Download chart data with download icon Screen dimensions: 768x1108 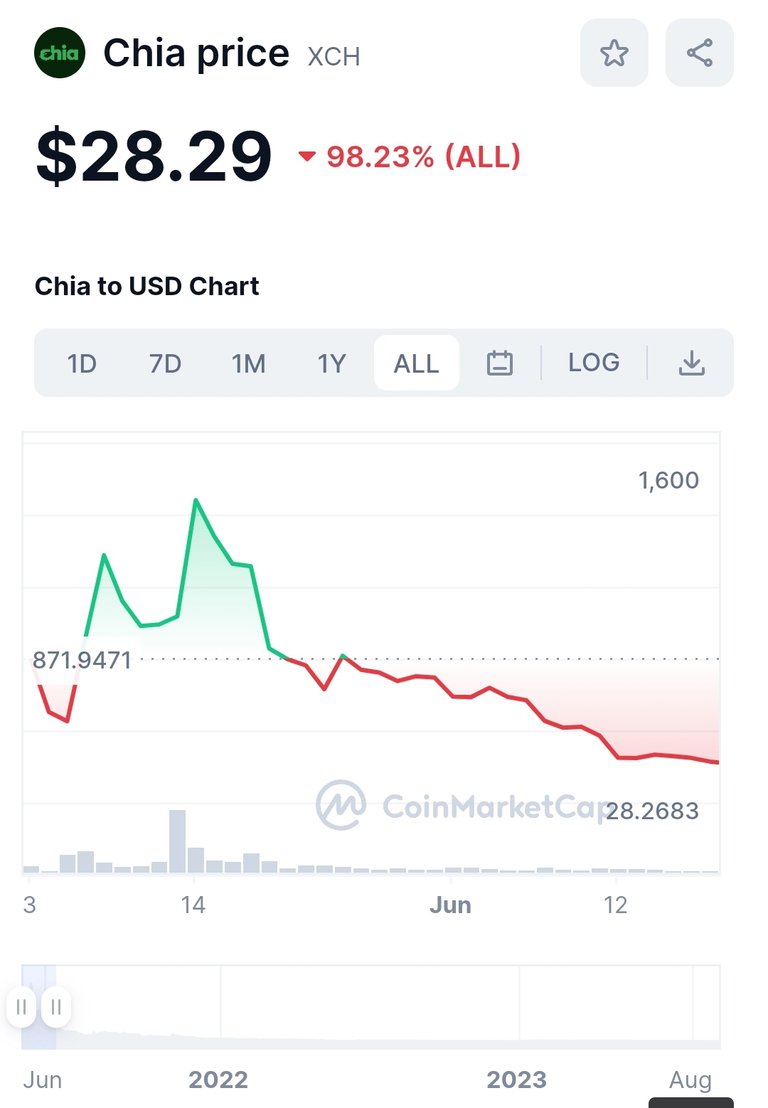[x=692, y=363]
